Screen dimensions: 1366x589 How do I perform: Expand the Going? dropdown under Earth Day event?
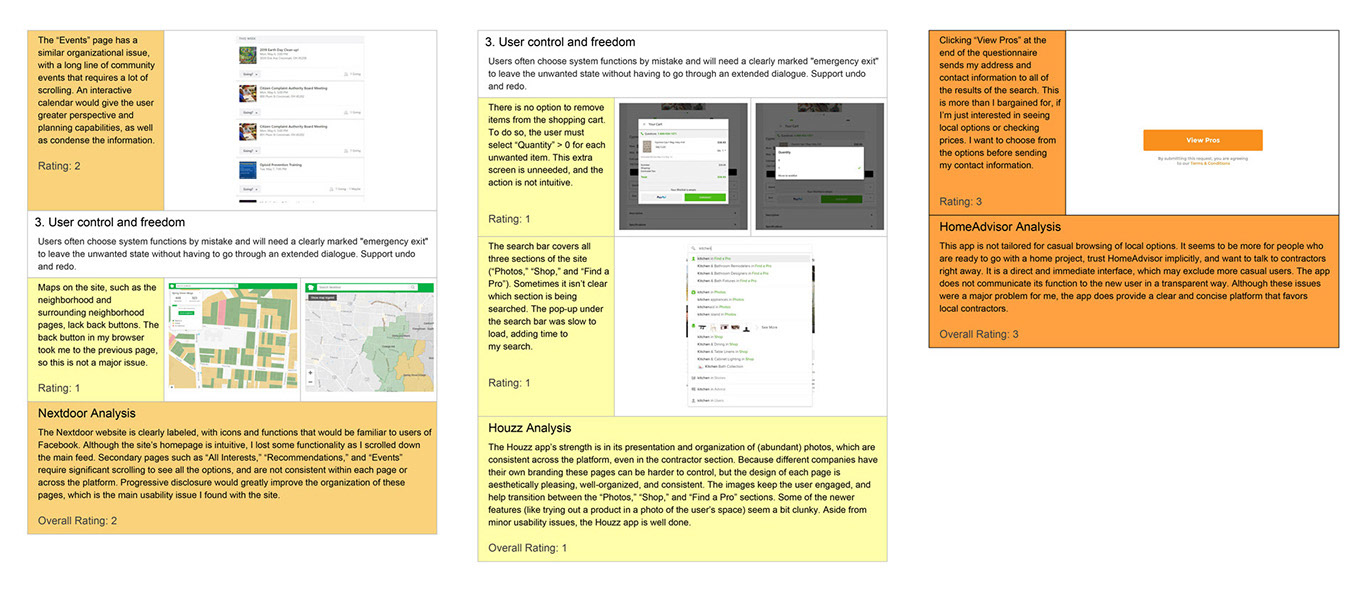250,74
